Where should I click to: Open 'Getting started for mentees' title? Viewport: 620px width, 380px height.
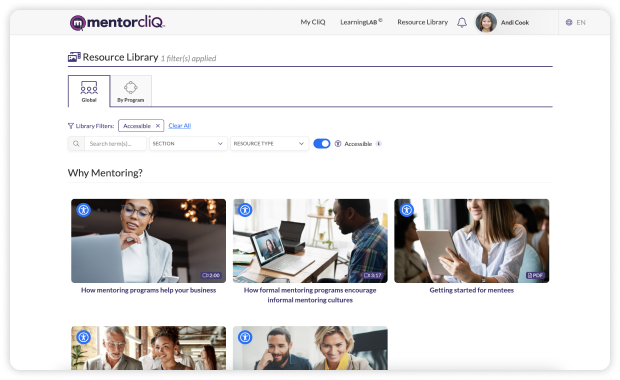[x=472, y=290]
